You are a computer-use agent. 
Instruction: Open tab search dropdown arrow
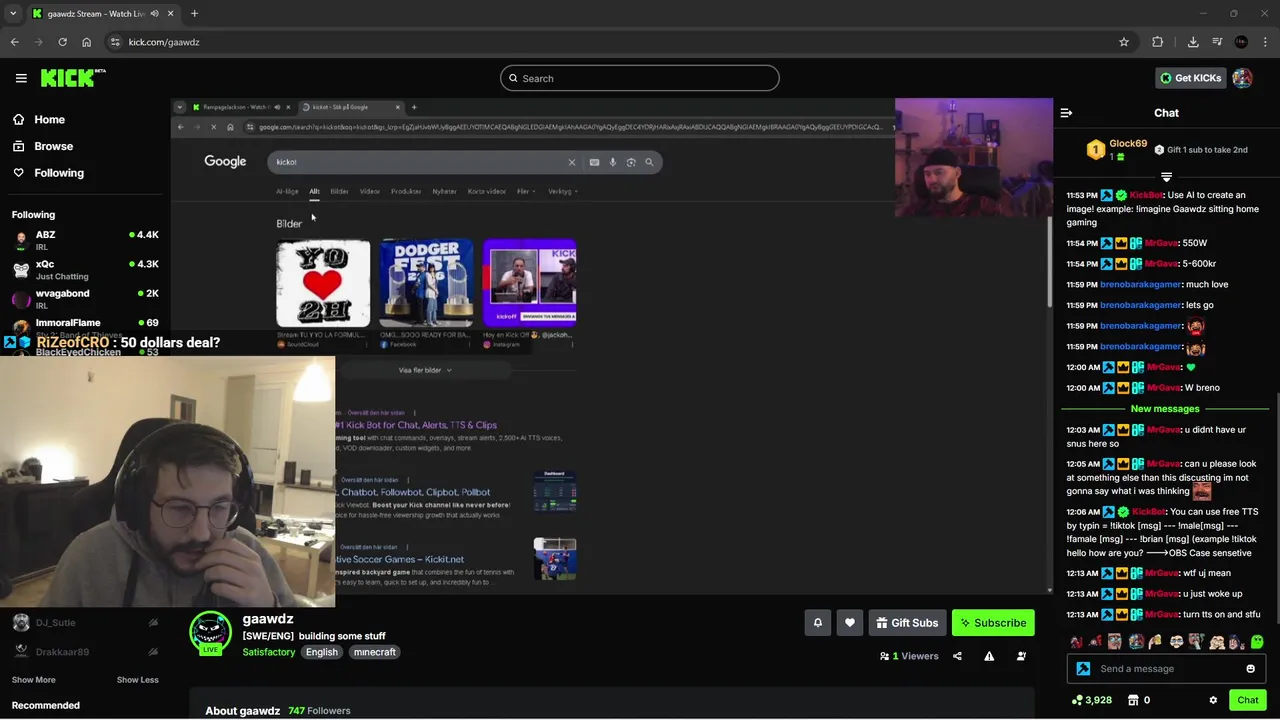pos(12,14)
